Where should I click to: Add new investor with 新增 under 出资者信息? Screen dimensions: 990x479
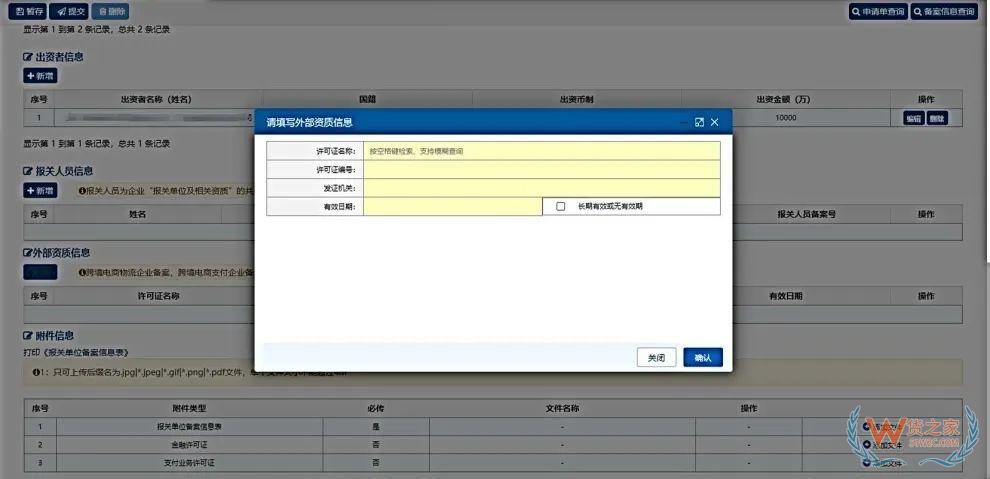[40, 76]
